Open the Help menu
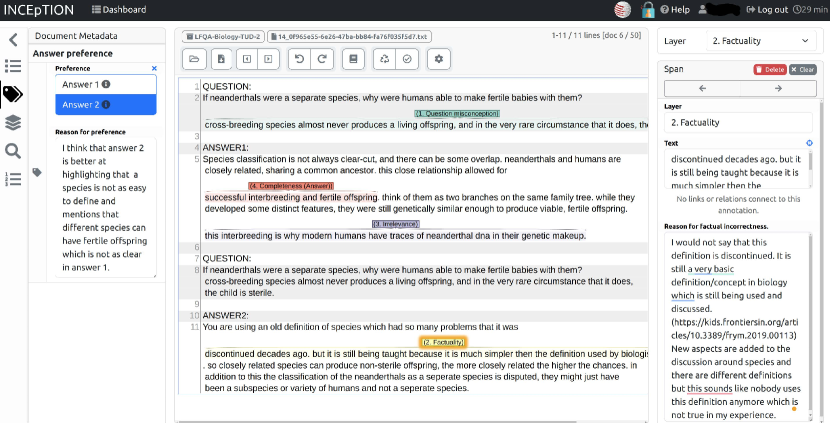 tap(674, 10)
